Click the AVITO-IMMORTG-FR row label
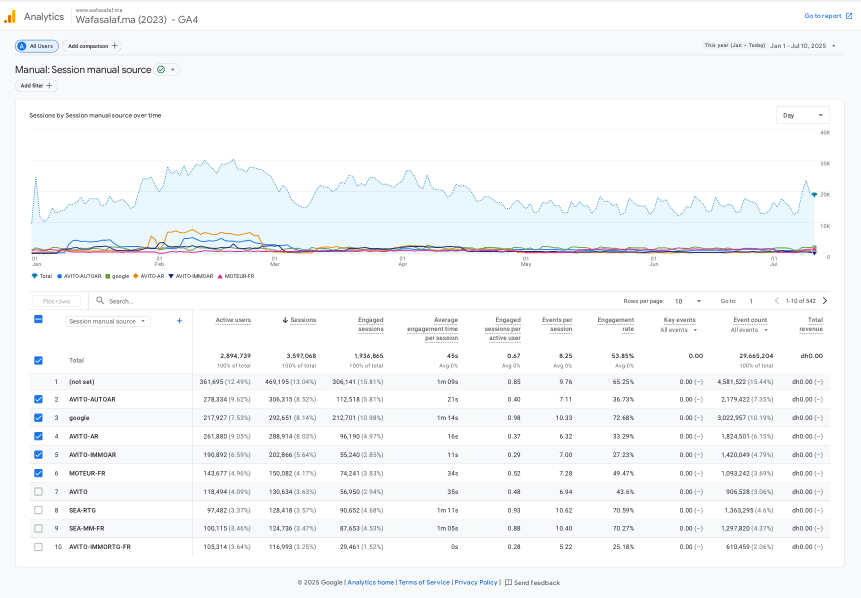861x598 pixels. click(x=100, y=547)
